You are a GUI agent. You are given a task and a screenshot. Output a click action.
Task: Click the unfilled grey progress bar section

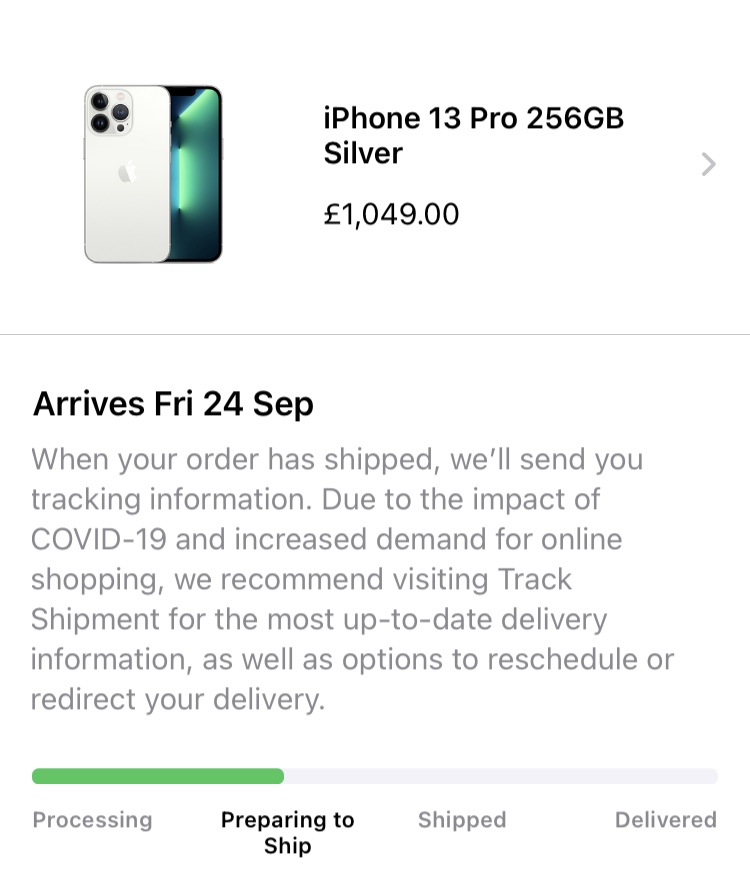tap(501, 776)
